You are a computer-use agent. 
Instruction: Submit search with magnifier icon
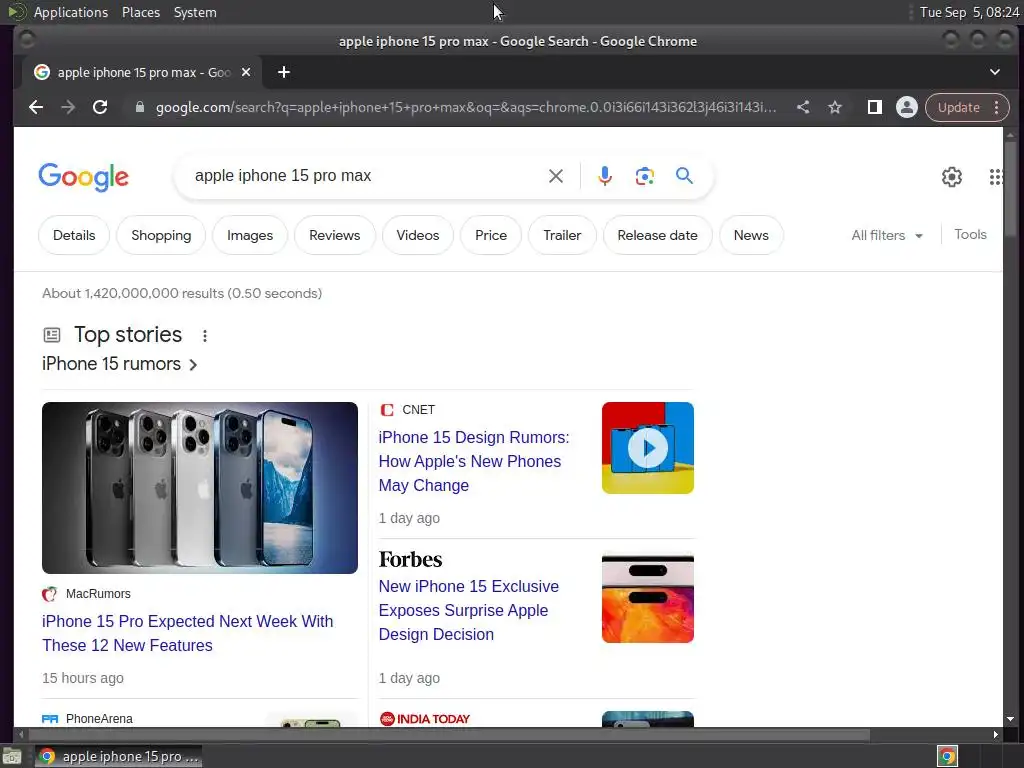684,176
